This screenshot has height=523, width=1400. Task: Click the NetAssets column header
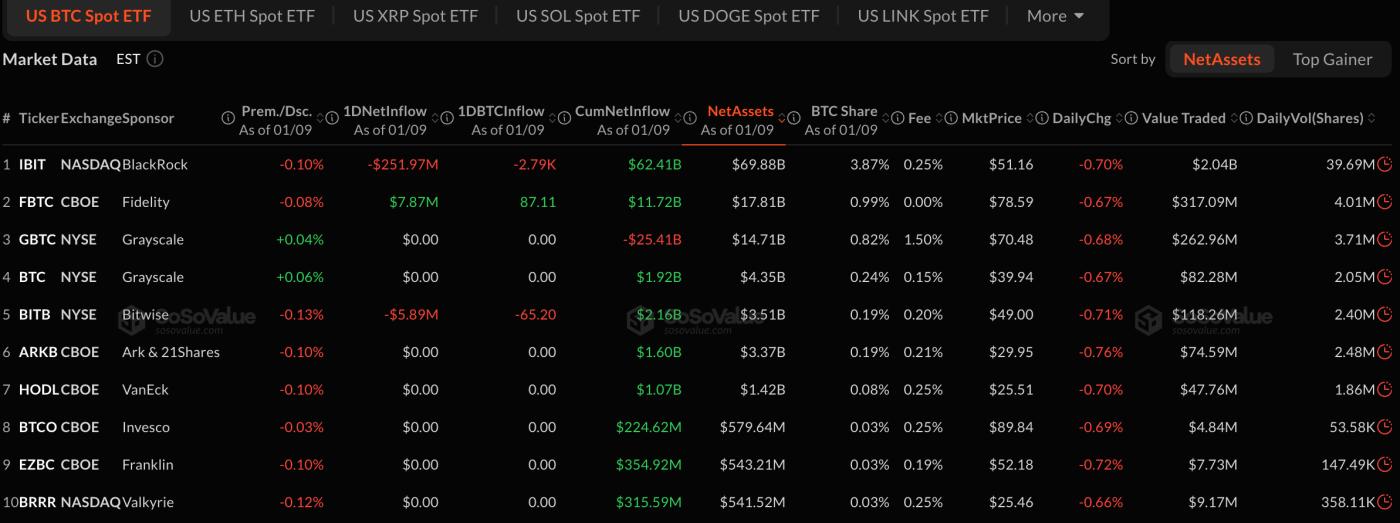tap(739, 111)
